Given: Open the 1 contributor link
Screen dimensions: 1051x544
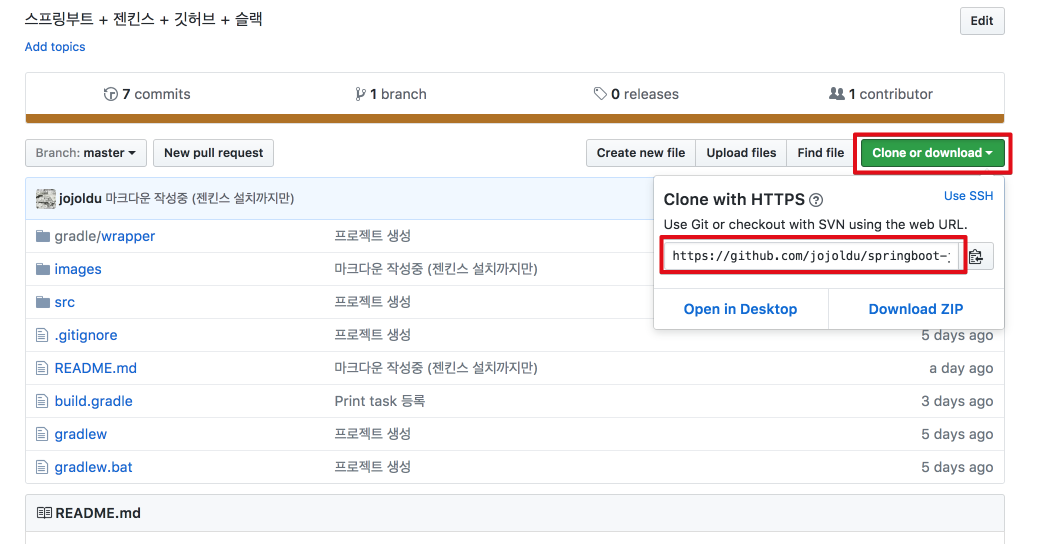Looking at the screenshot, I should click(881, 94).
